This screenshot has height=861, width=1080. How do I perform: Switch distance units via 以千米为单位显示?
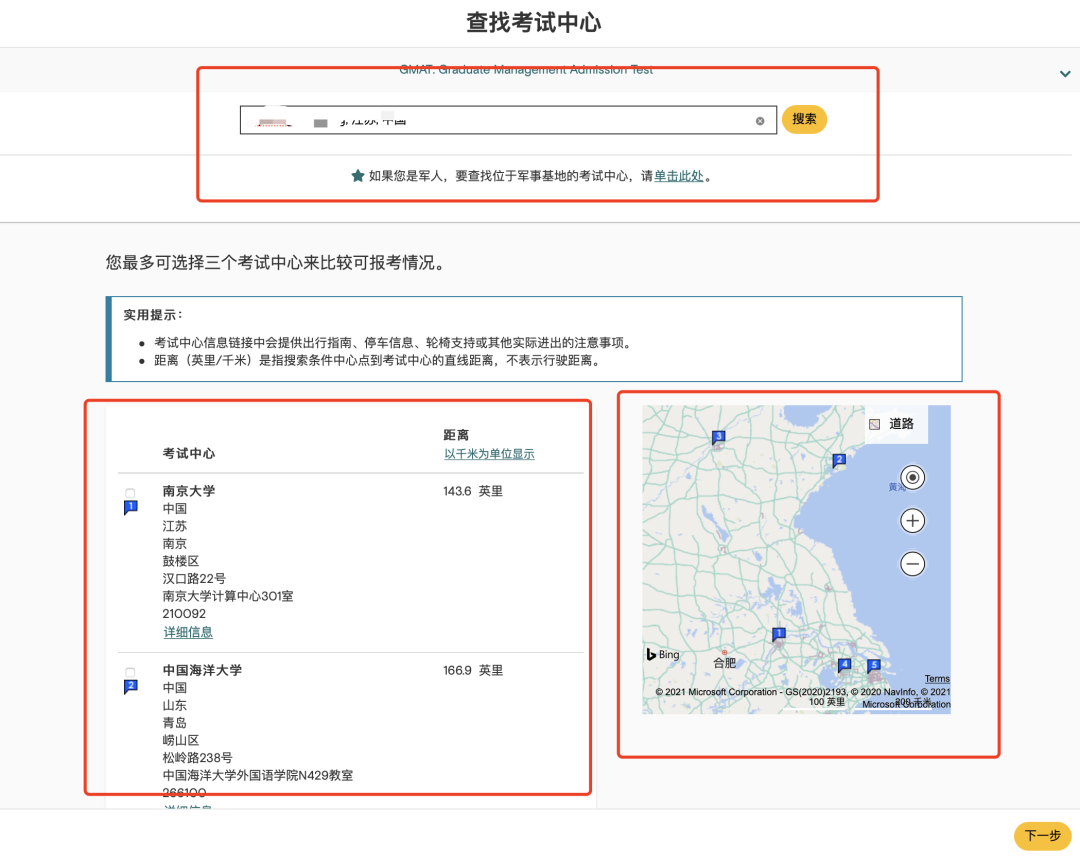click(x=489, y=454)
